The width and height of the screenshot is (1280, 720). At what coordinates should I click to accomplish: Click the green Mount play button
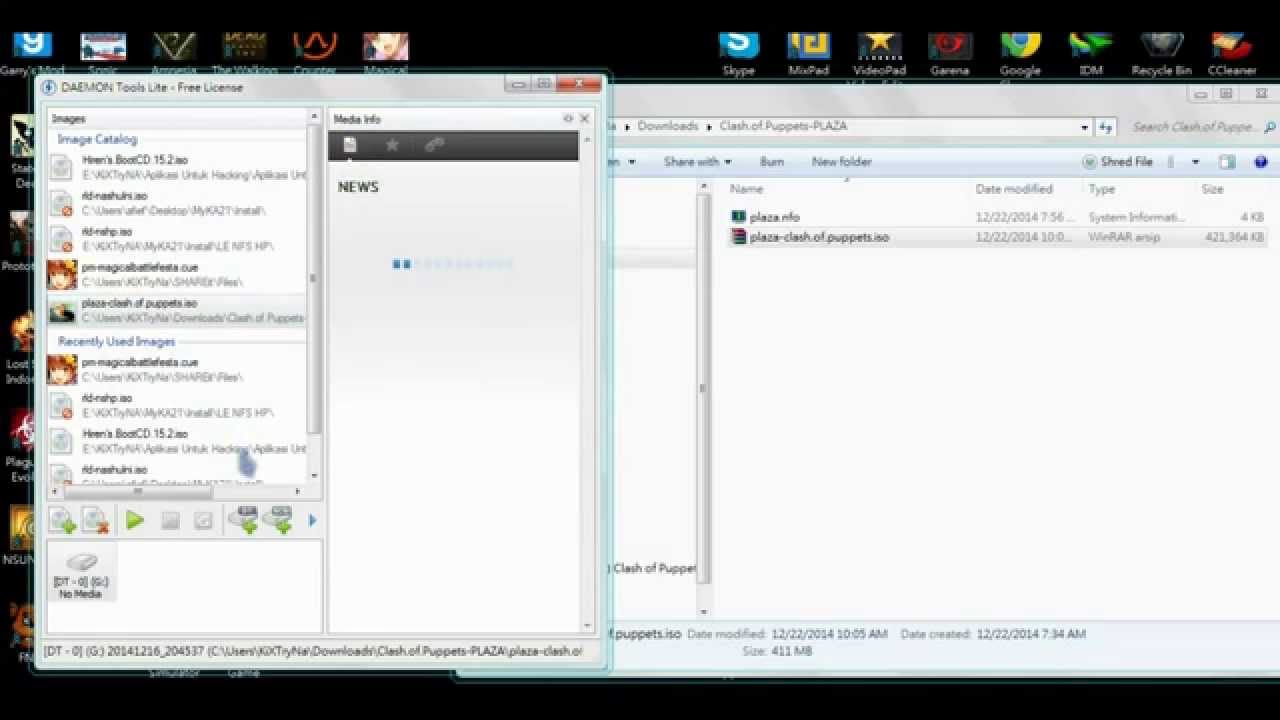click(x=135, y=520)
